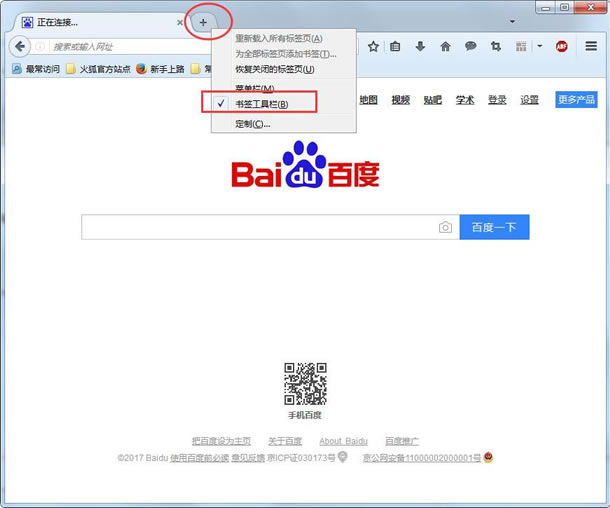Image resolution: width=610 pixels, height=508 pixels.
Task: Open 把百度设为主页 link
Action: [x=221, y=441]
